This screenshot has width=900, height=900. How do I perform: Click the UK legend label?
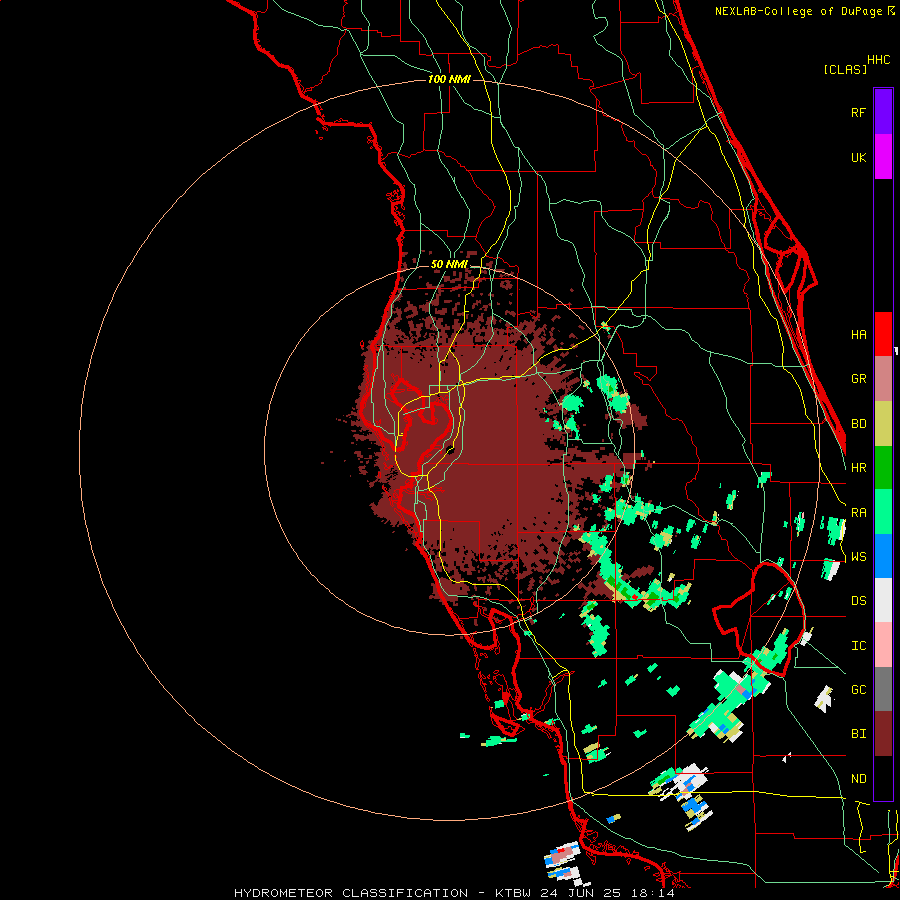tap(858, 157)
